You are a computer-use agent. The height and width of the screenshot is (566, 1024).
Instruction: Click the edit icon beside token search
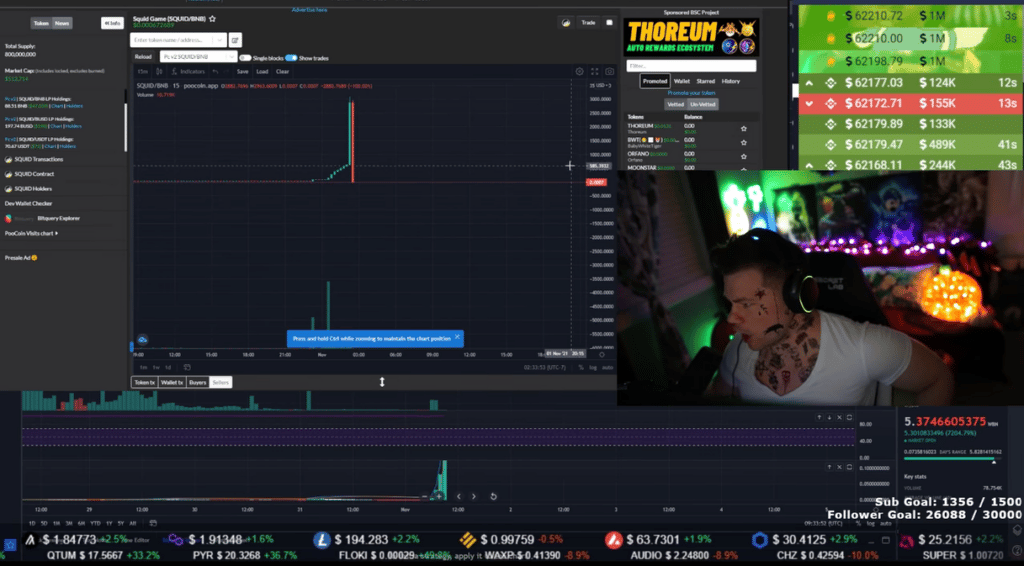click(x=235, y=40)
